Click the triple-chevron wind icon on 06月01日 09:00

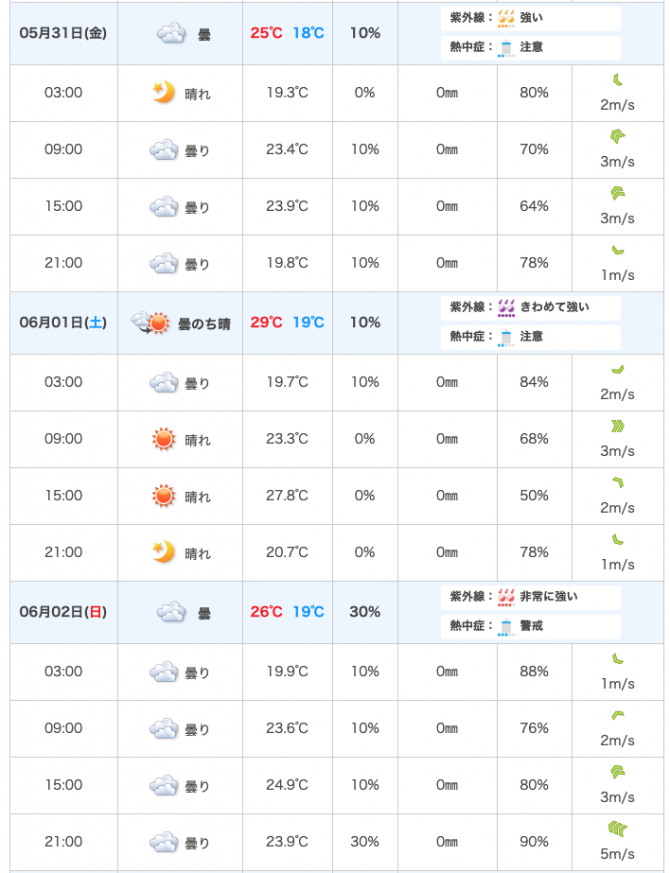click(617, 426)
